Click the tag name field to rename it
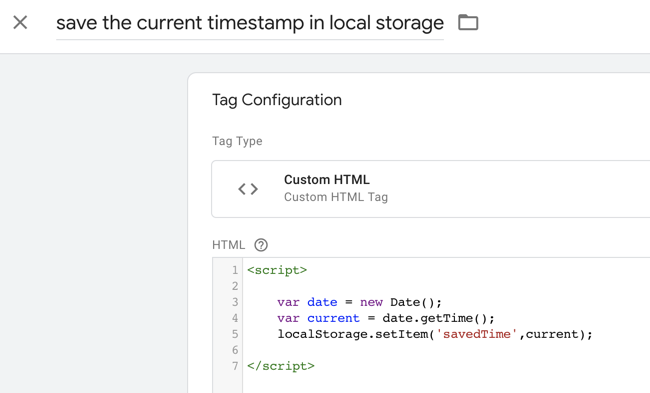Image resolution: width=650 pixels, height=393 pixels. [x=250, y=23]
